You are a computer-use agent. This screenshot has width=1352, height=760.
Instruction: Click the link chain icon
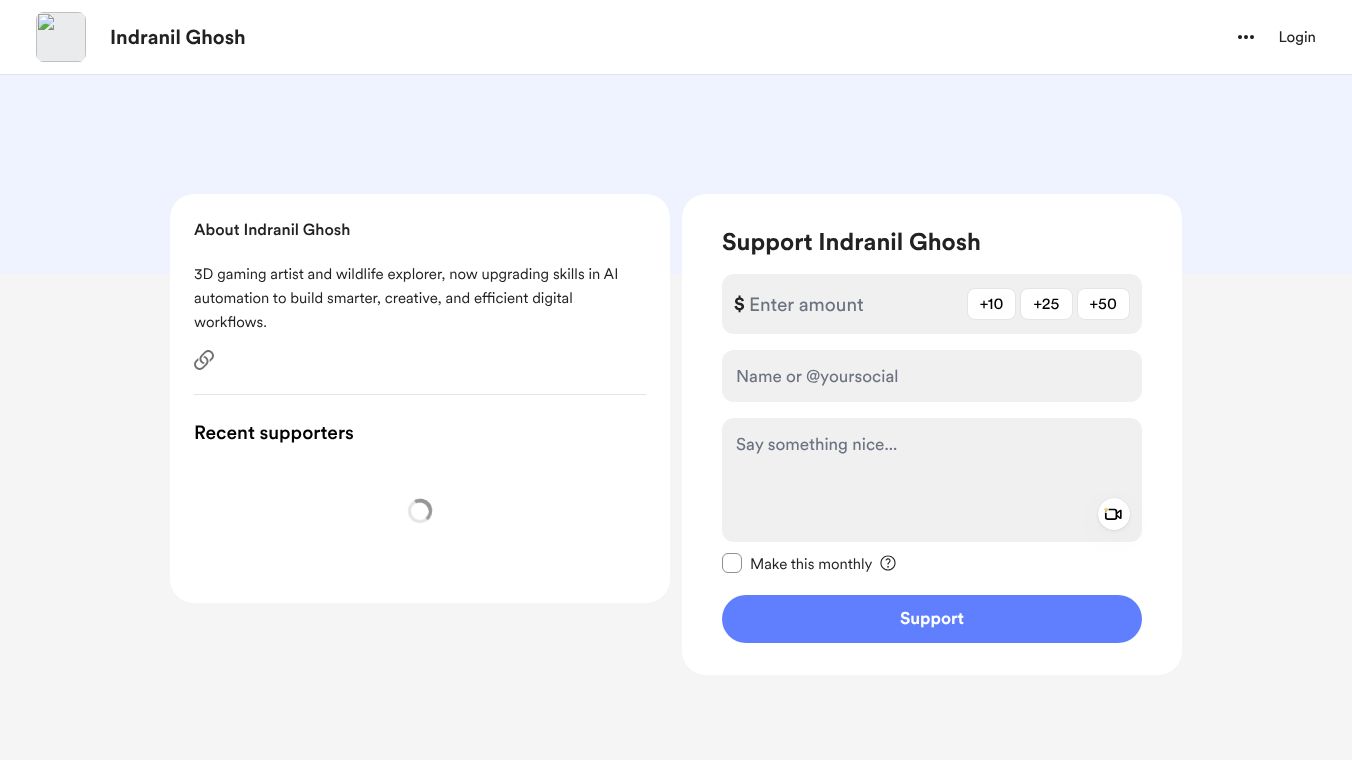click(x=204, y=360)
